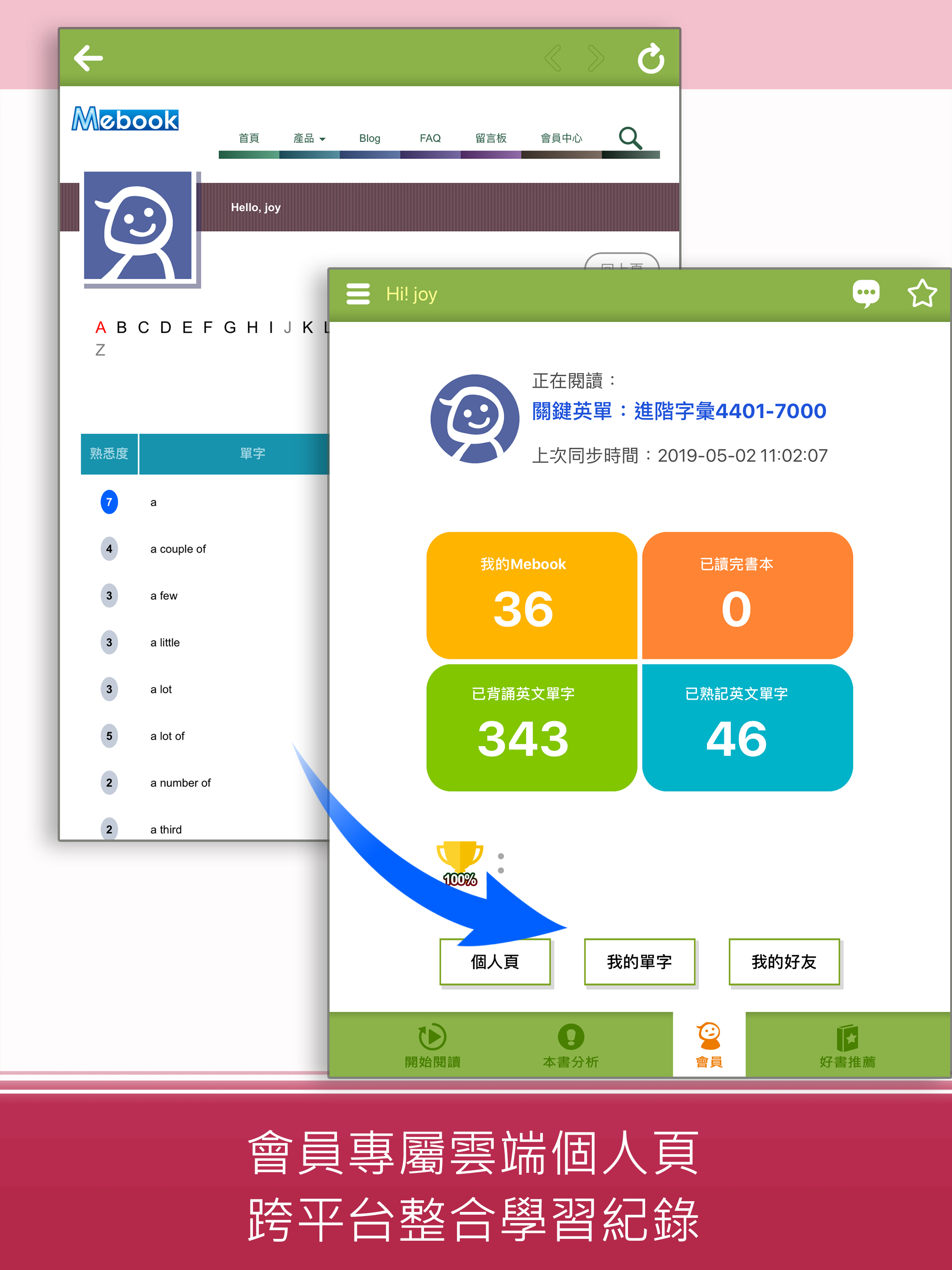Screen dimensions: 952x1270
Task: Open Blog in the site navigation
Action: pos(370,139)
